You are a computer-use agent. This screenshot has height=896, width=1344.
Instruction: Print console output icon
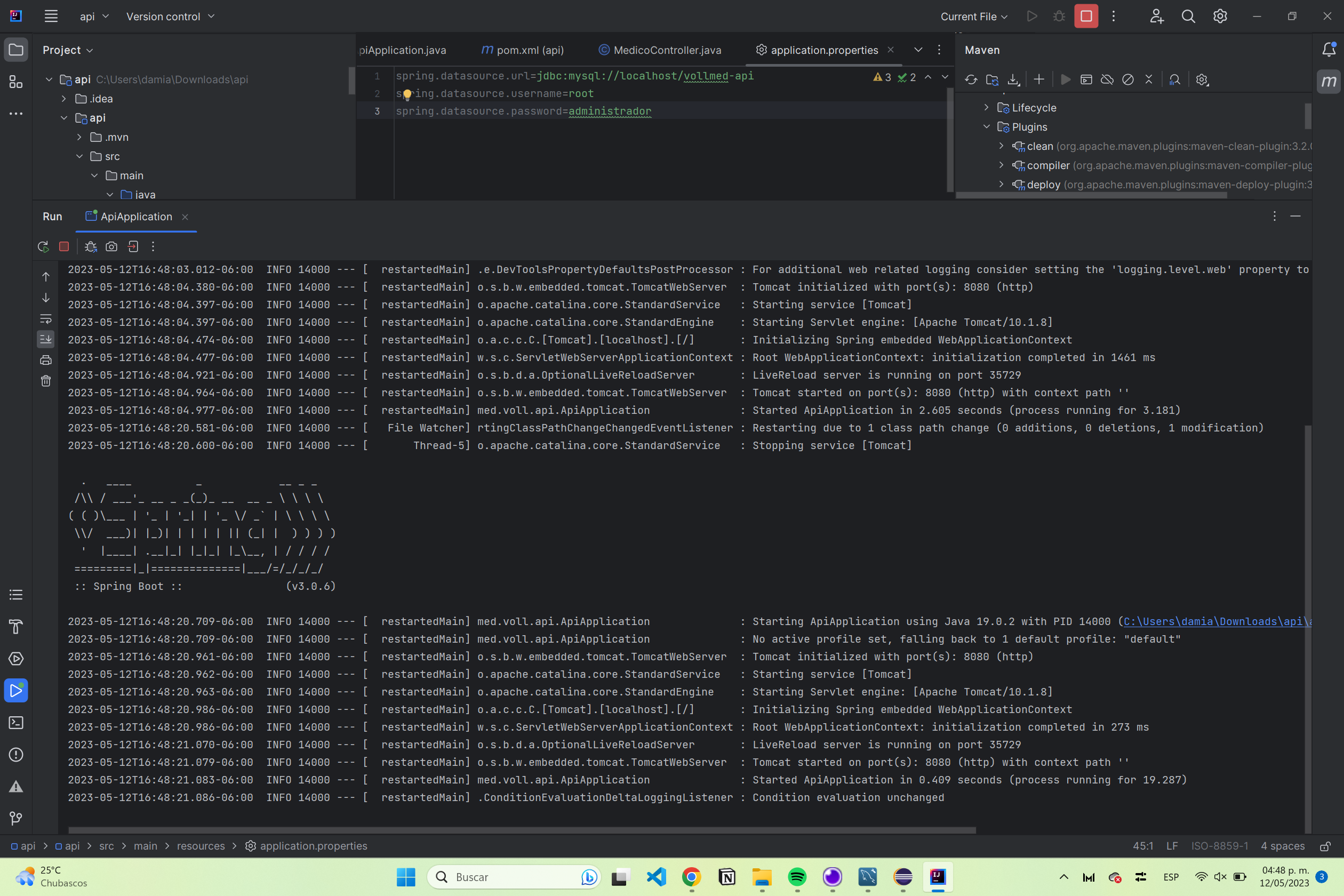(x=46, y=360)
